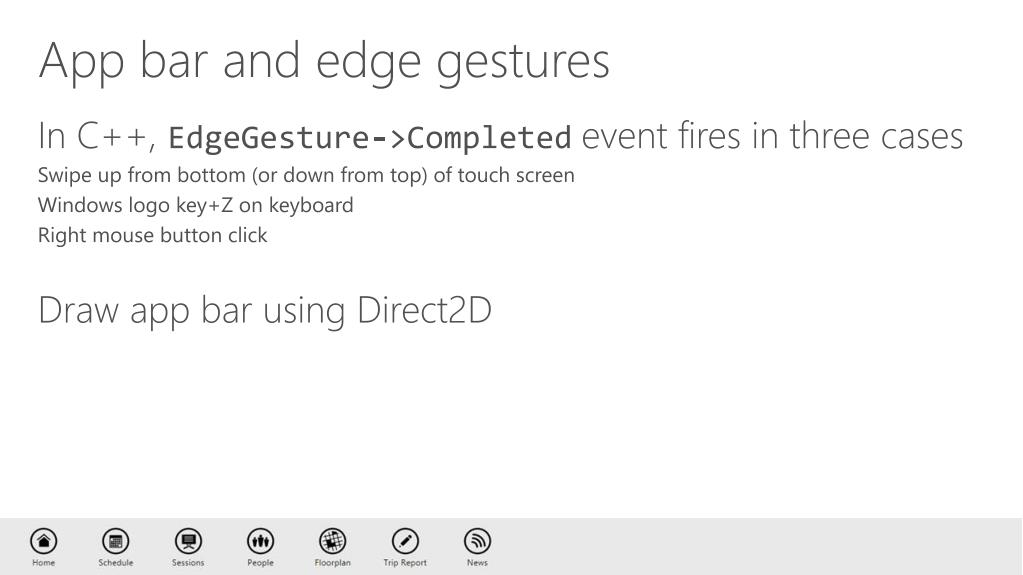This screenshot has width=1023, height=575.
Task: Click the 'Right mouse button click' line
Action: coord(153,236)
